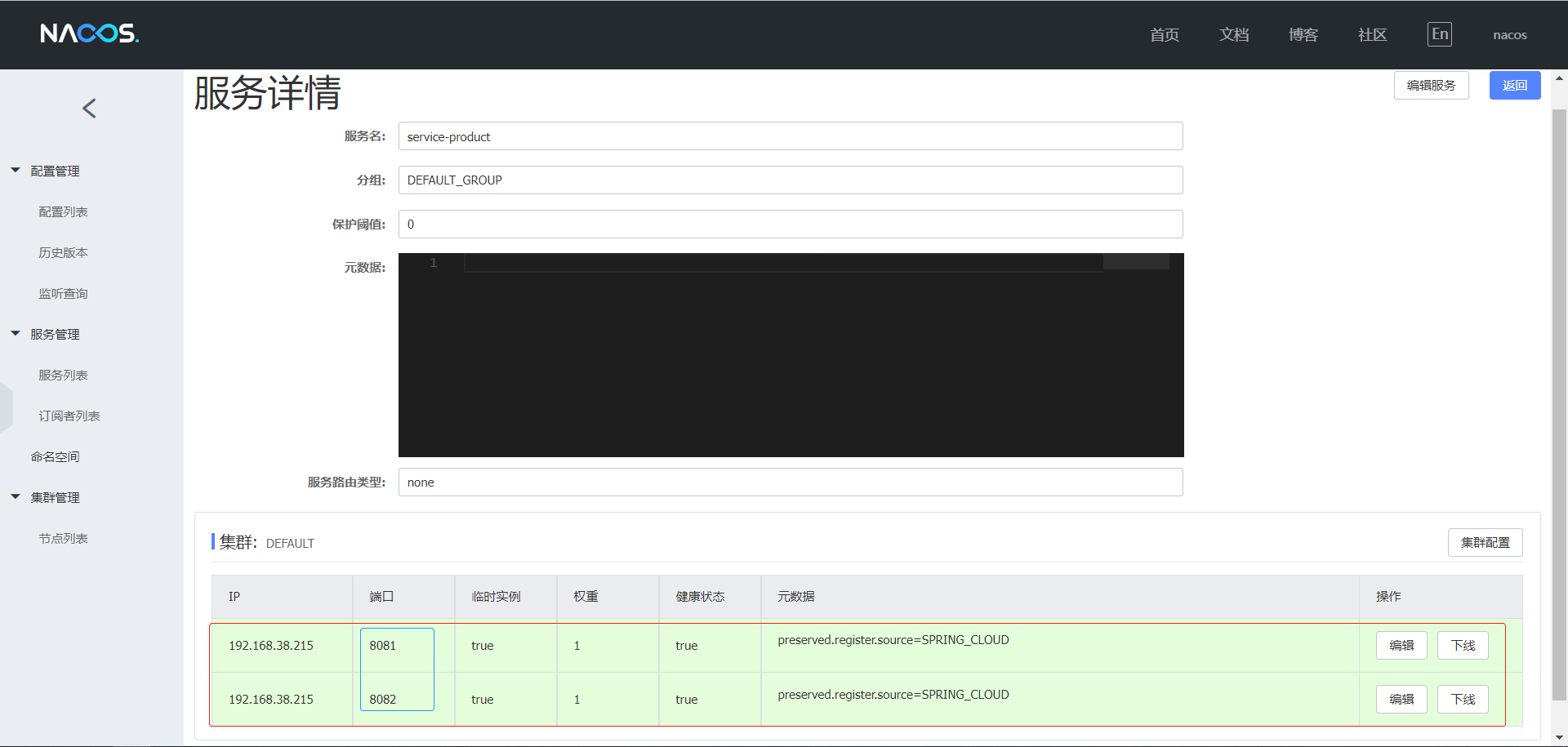This screenshot has width=1568, height=747.
Task: Click the blue 返回 button
Action: coord(1515,85)
